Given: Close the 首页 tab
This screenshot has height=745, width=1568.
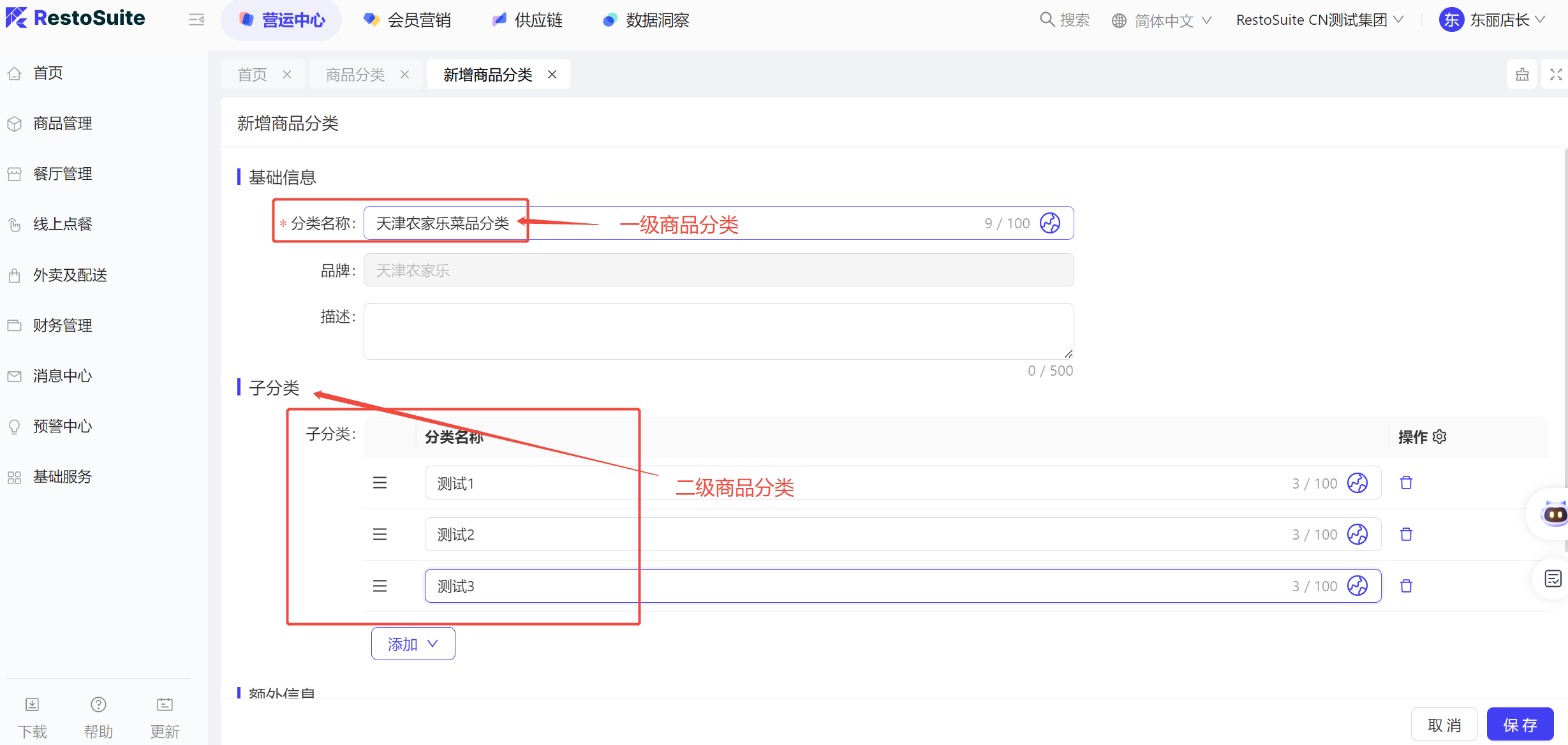Looking at the screenshot, I should tap(287, 75).
